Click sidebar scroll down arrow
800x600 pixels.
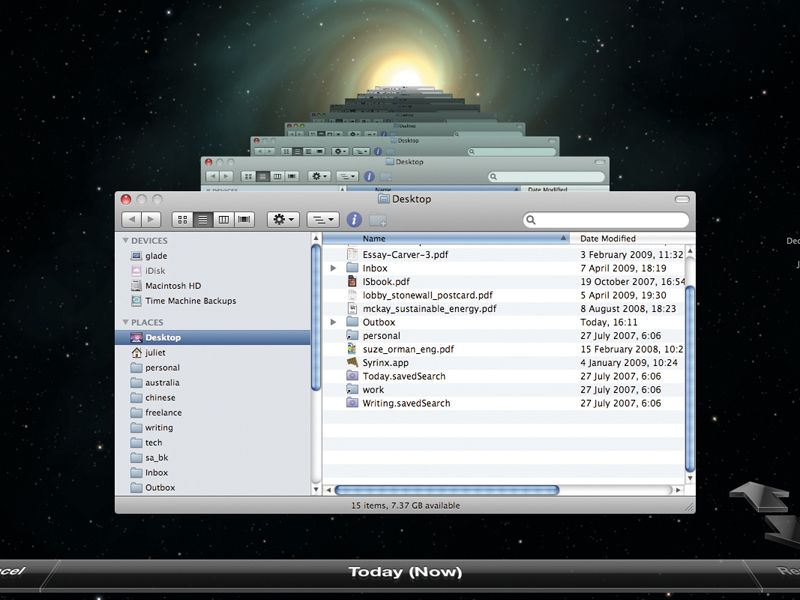point(316,489)
